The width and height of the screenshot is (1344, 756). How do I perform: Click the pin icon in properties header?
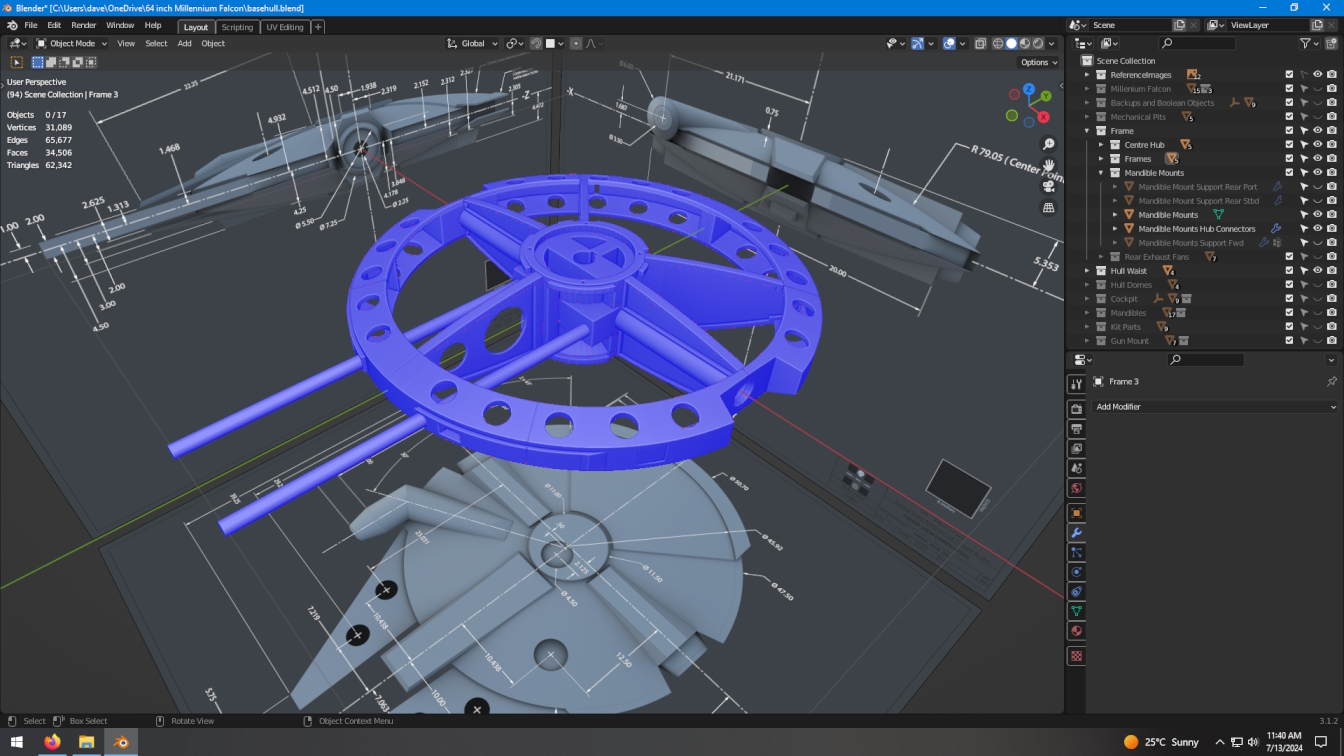point(1331,382)
